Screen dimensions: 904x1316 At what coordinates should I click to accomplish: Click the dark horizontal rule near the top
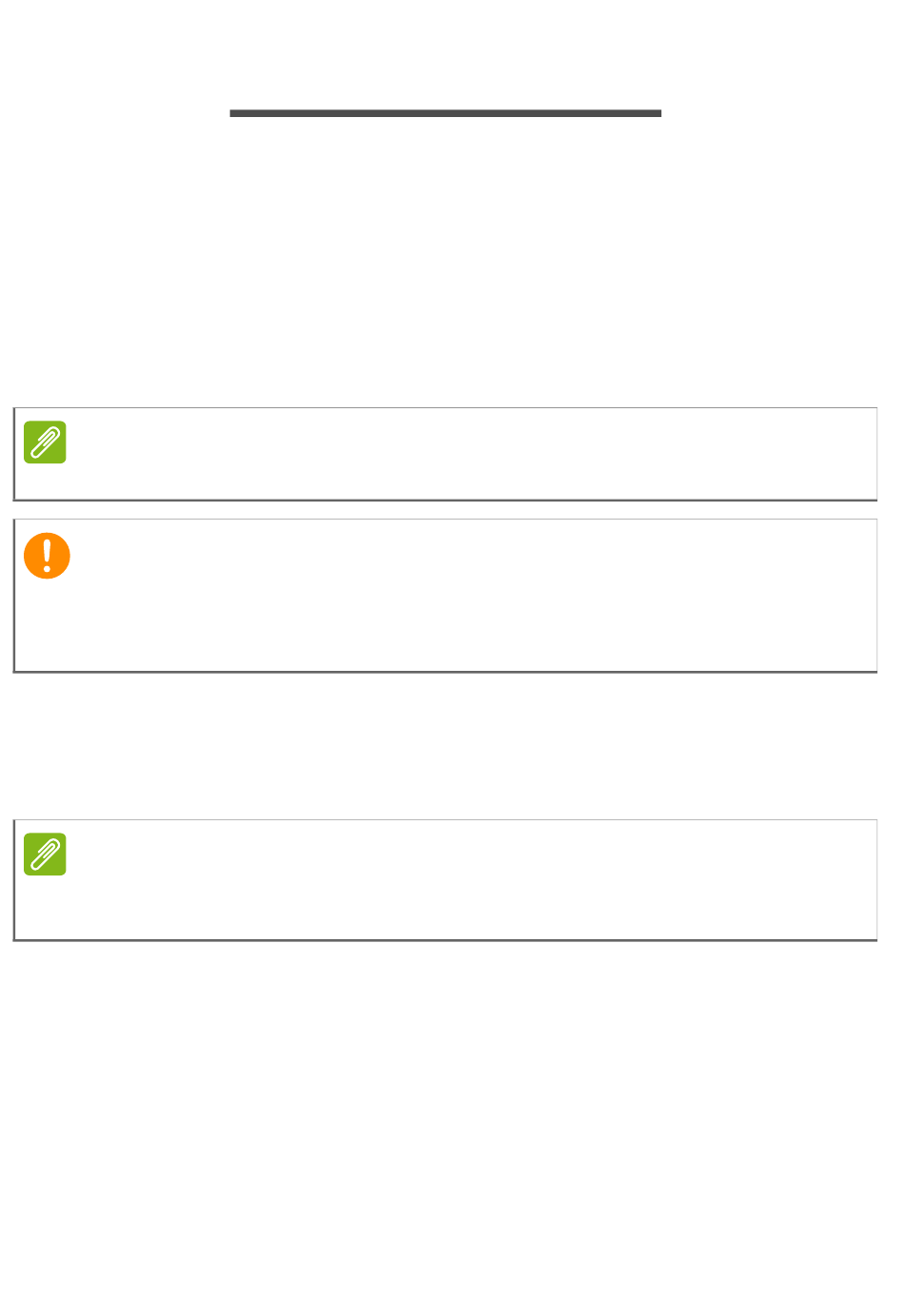[x=445, y=113]
